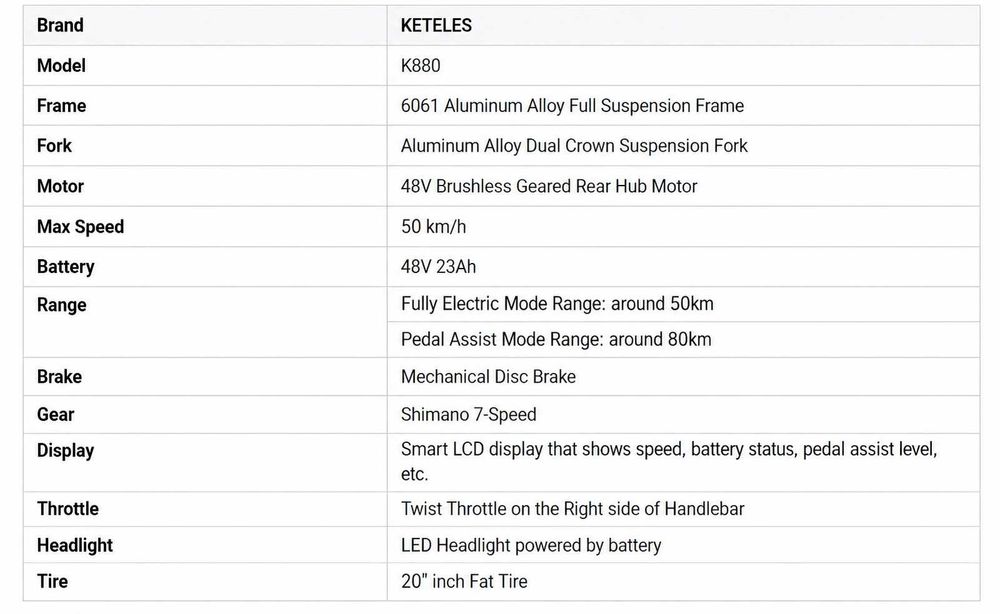
Task: Select the K880 model value
Action: click(420, 66)
